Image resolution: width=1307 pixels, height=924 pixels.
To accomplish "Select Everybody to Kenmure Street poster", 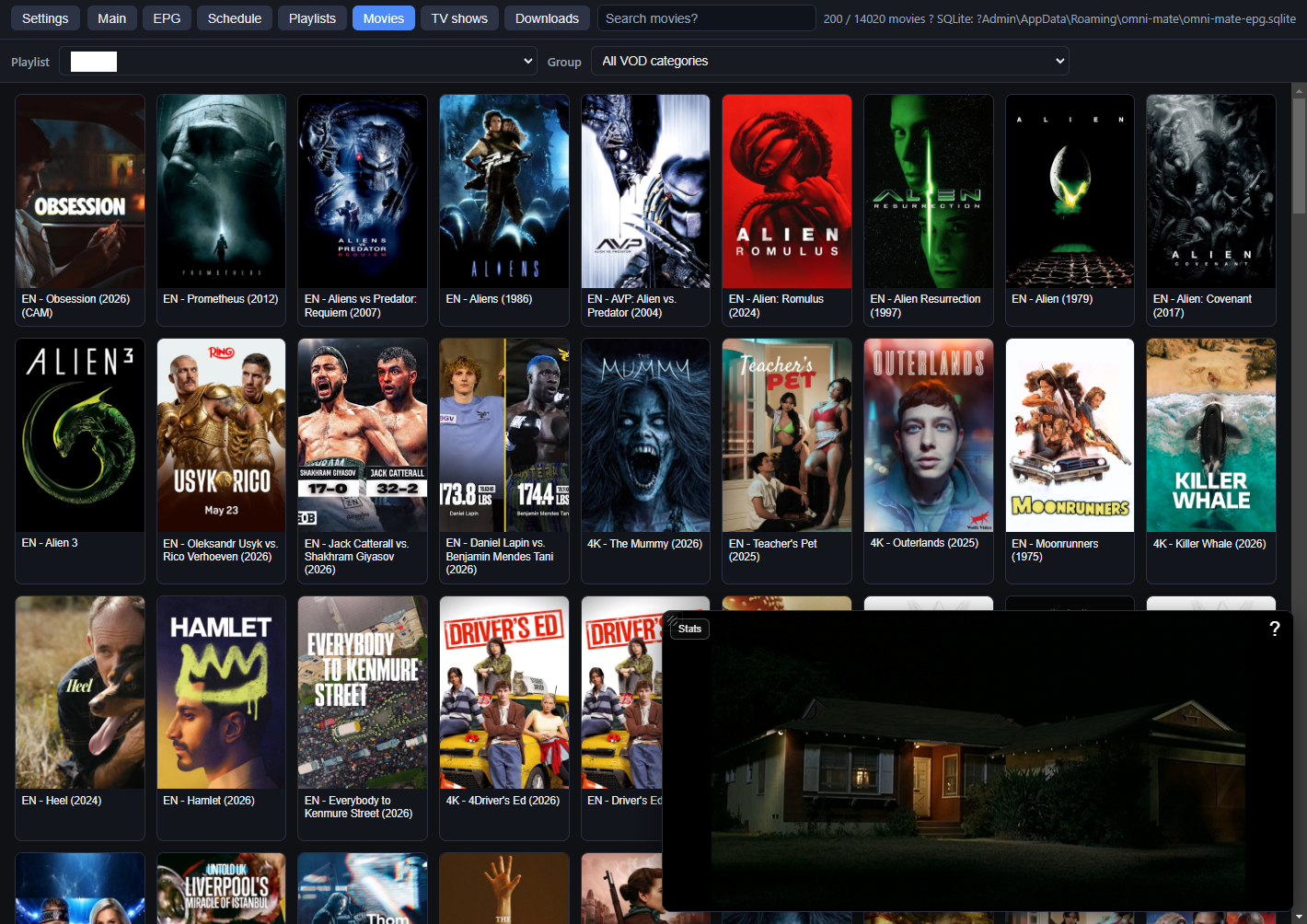I will coord(363,692).
